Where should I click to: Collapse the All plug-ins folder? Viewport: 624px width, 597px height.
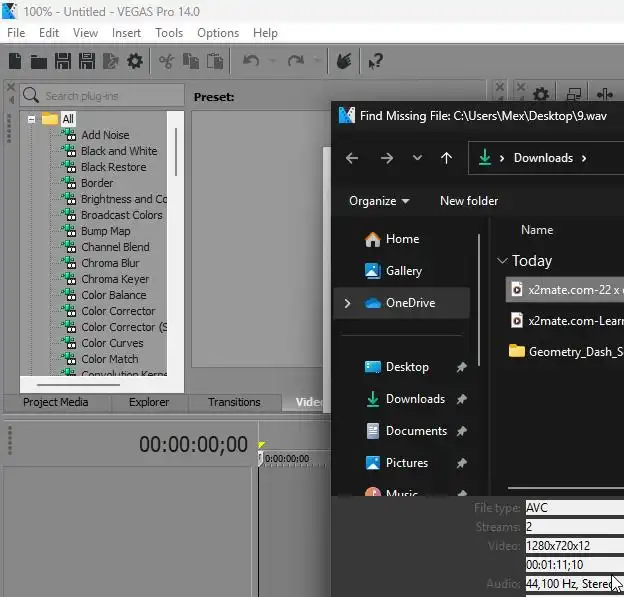tap(31, 119)
